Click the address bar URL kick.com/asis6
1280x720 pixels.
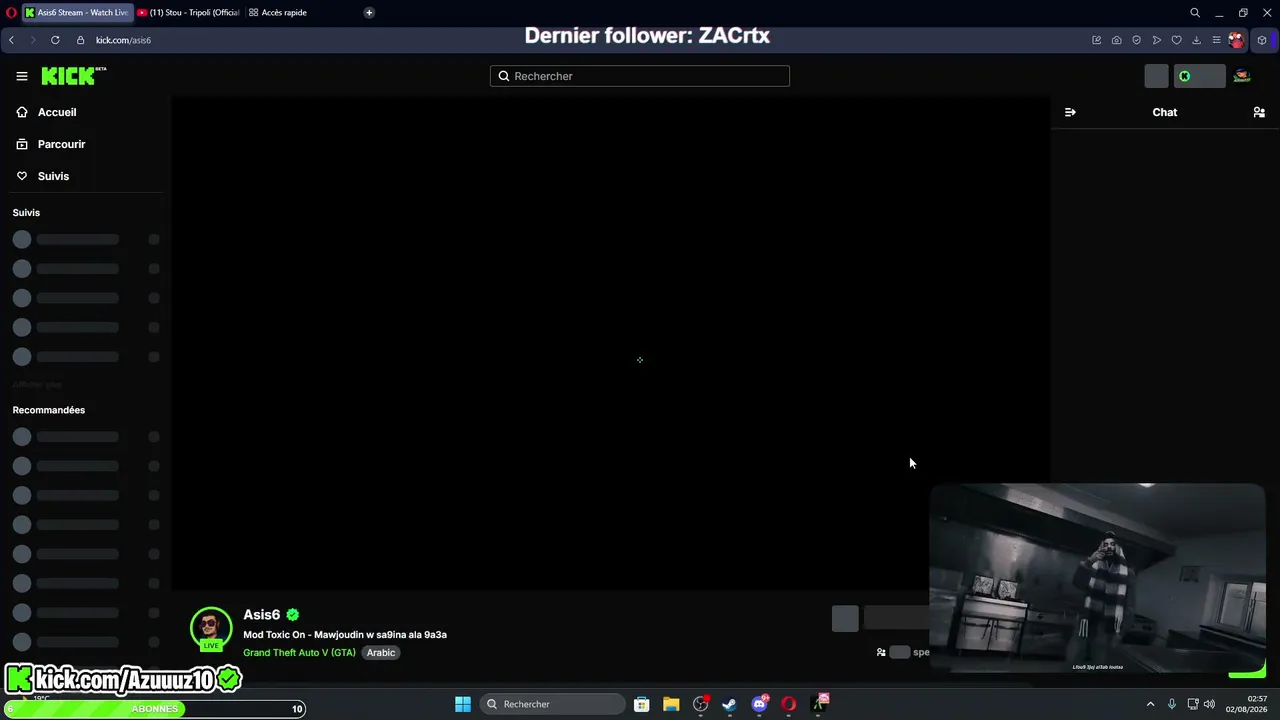click(x=123, y=40)
